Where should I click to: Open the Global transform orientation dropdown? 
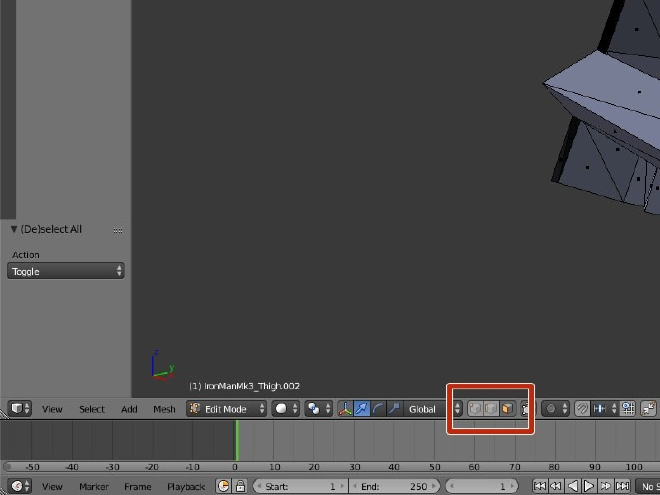[x=433, y=409]
